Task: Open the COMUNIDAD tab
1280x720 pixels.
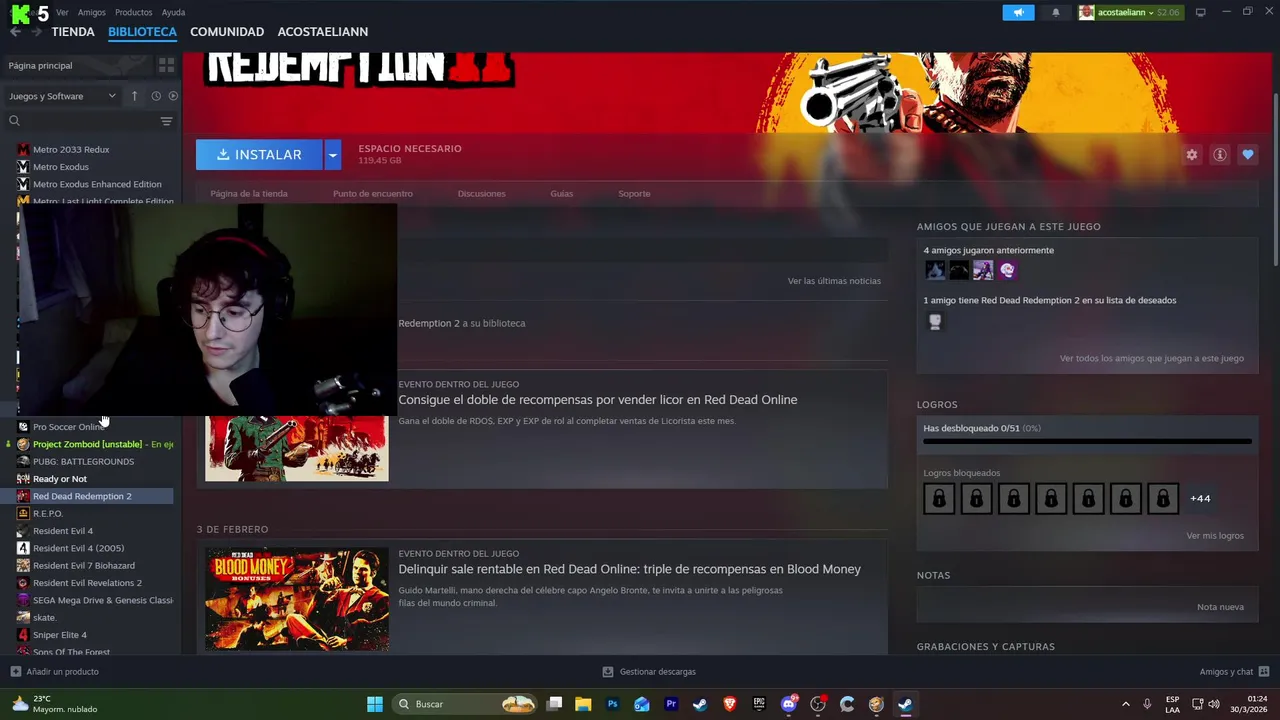Action: pos(227,32)
